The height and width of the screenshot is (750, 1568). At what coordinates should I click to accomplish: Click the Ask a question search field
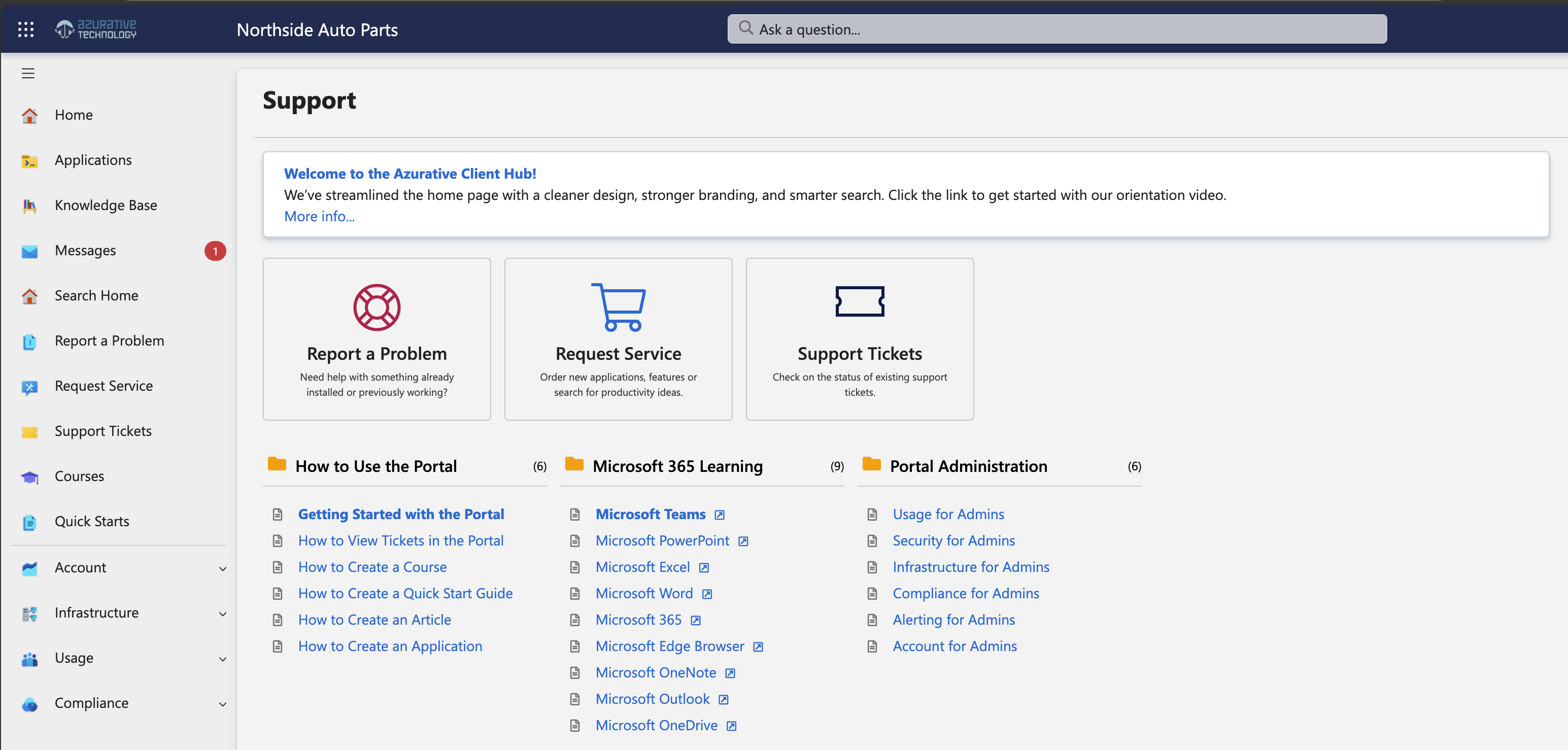coord(1056,28)
